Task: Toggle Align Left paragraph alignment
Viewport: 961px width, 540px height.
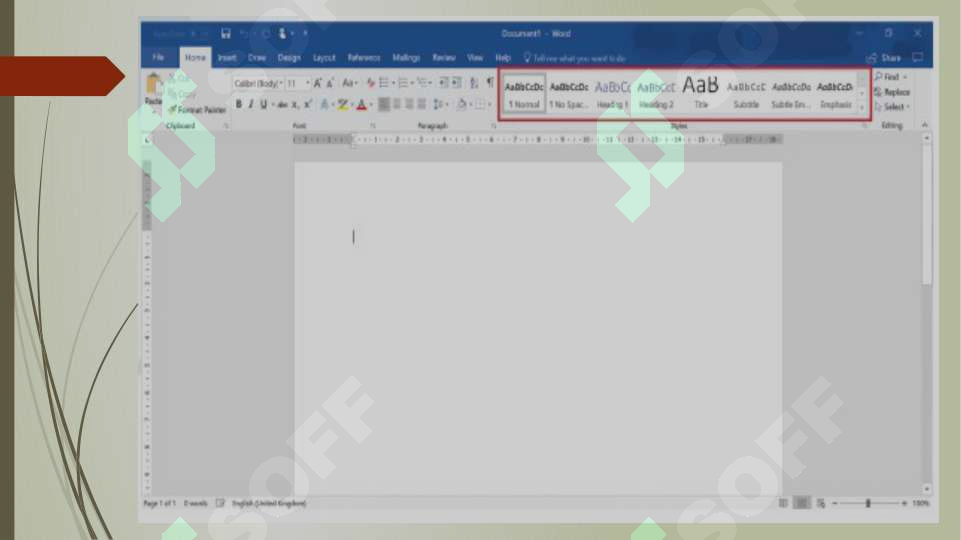Action: pyautogui.click(x=384, y=104)
